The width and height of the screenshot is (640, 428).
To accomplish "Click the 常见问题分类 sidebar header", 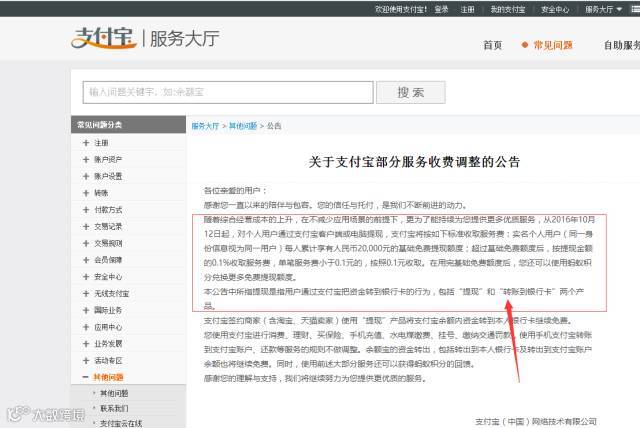I will (128, 124).
